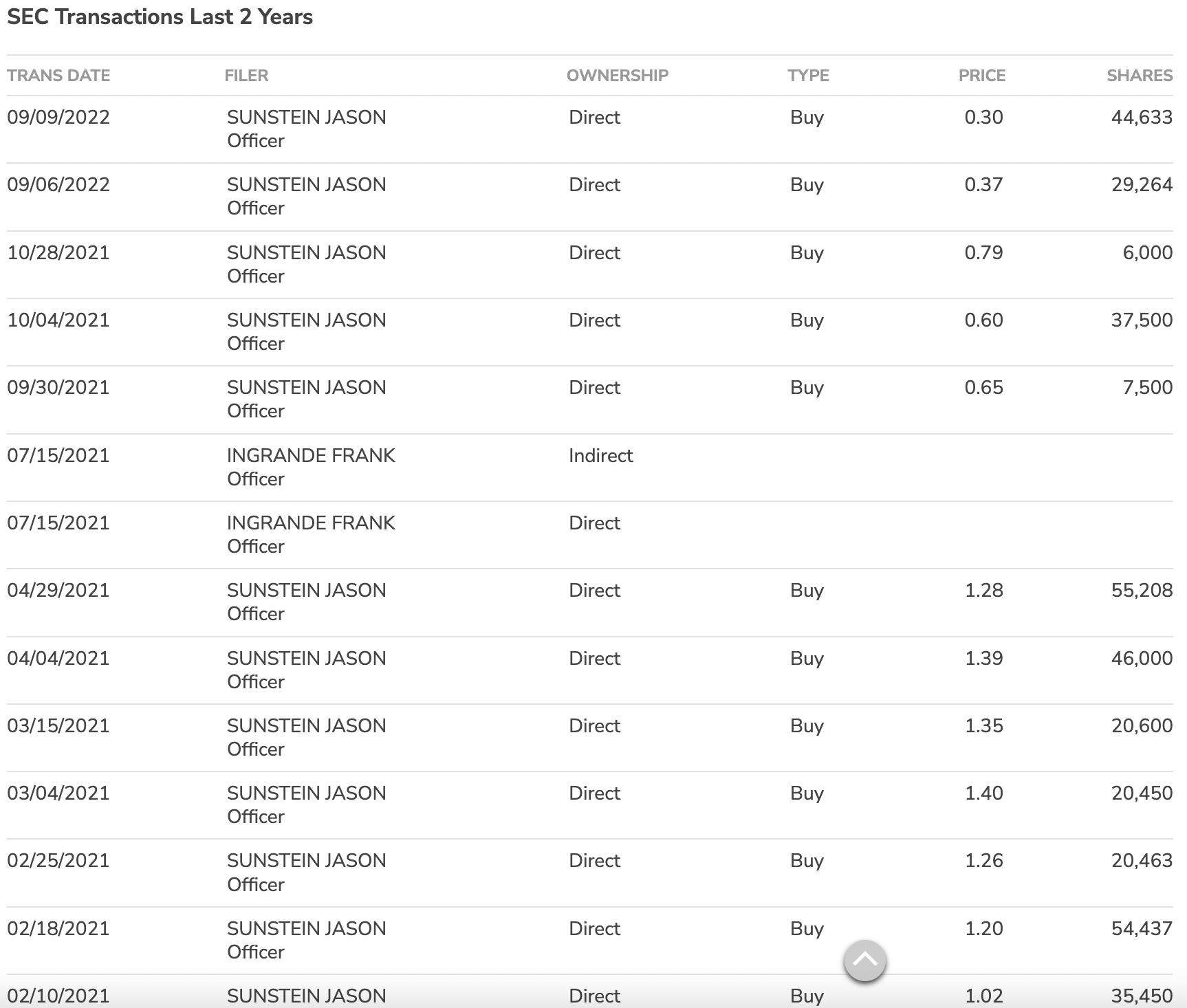Screen dimensions: 1187x1008
Task: Click the SEC Transactions Last 2 Years heading
Action: click(x=160, y=17)
